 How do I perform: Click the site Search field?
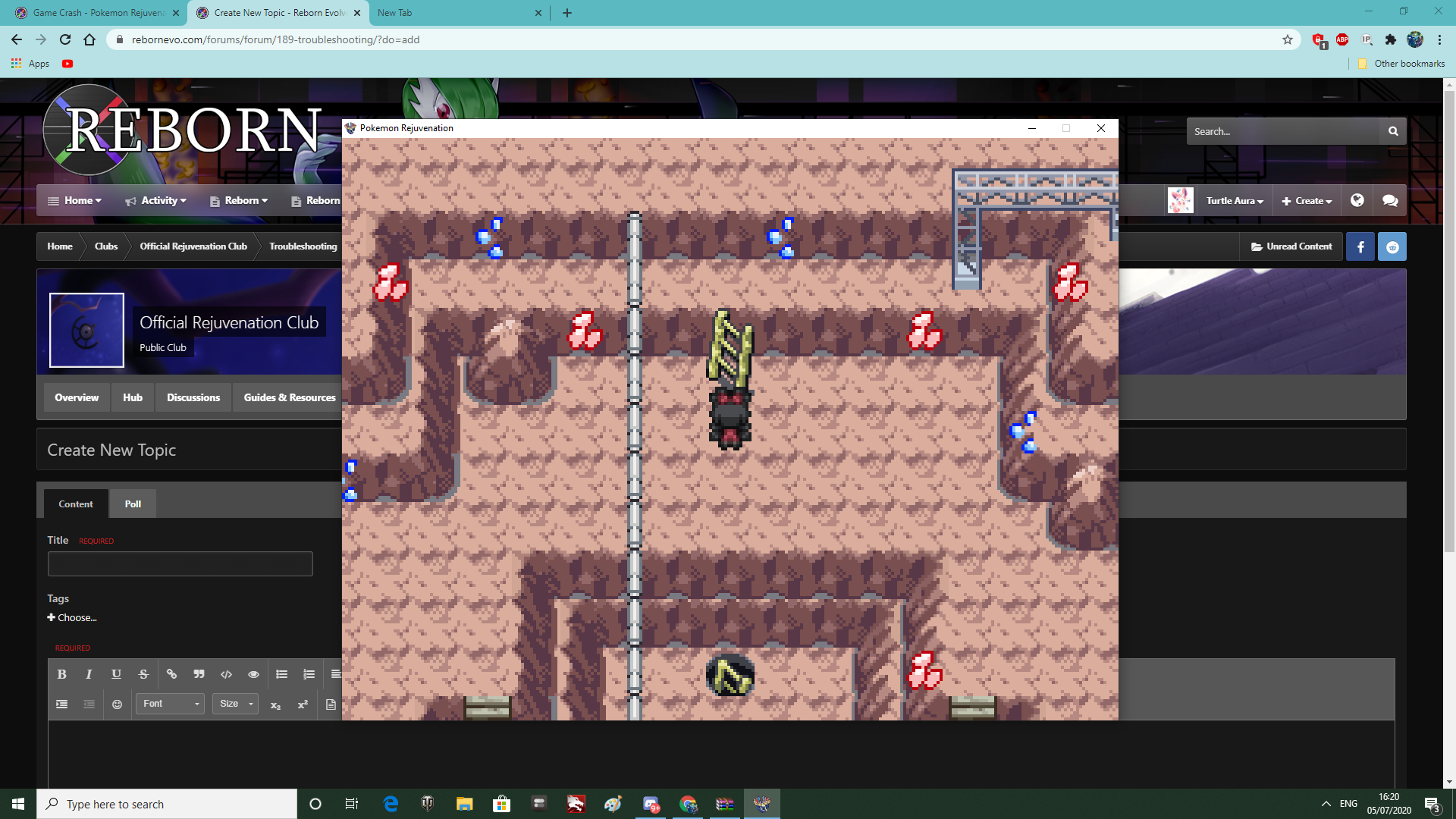tap(1283, 131)
